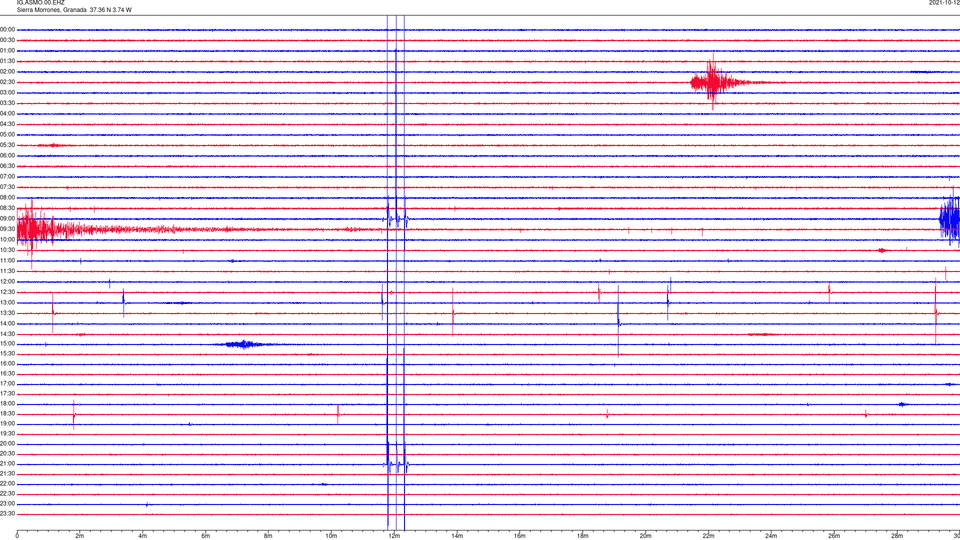
Task: Click the small red event on 14:30 trace near 23m
Action: tap(762, 334)
